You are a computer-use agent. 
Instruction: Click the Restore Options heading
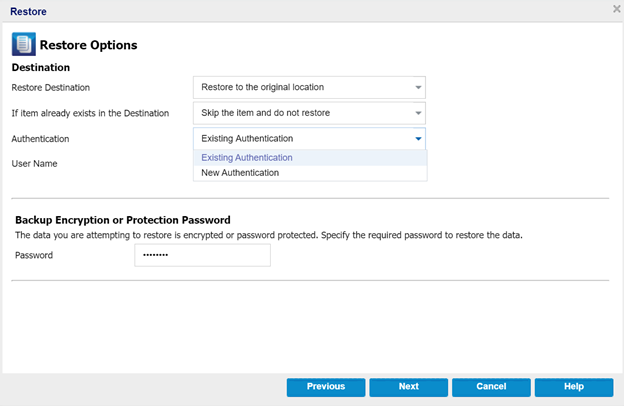[x=88, y=45]
